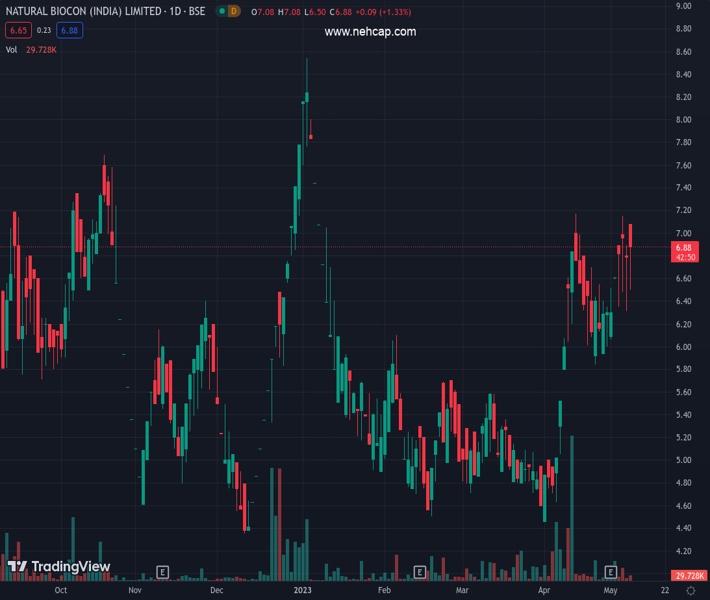Viewport: 710px width, 600px height.
Task: Click the earnings marker near May
Action: [611, 572]
